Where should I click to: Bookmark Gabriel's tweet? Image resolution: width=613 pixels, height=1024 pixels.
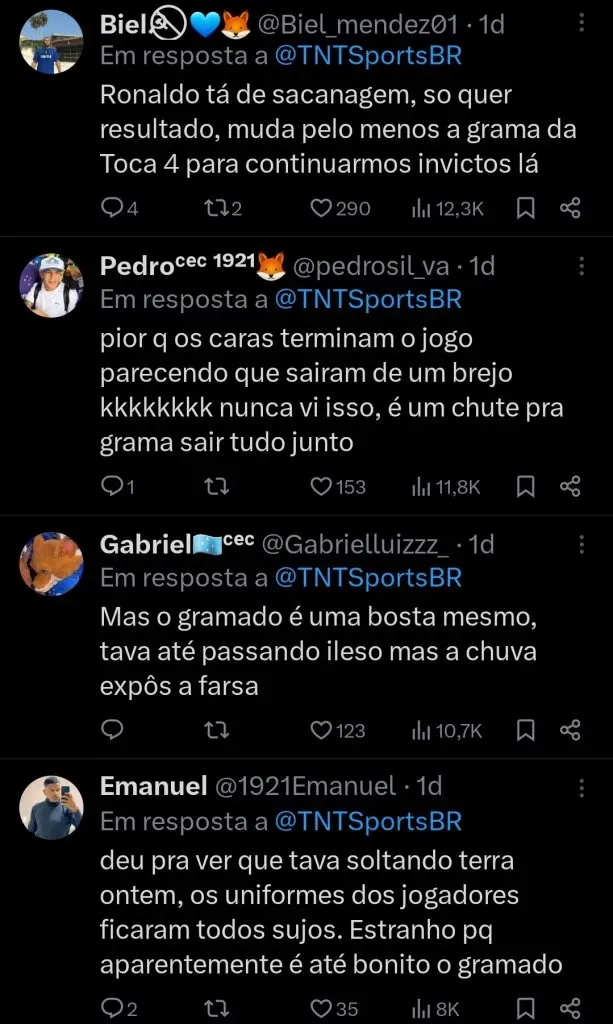pyautogui.click(x=525, y=731)
